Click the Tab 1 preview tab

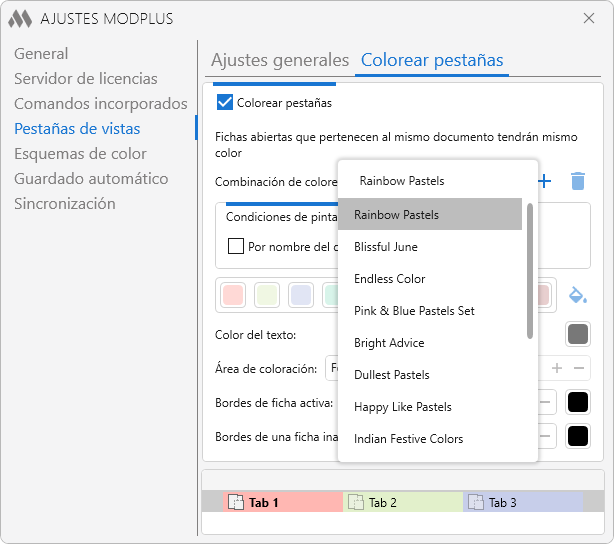click(x=283, y=502)
